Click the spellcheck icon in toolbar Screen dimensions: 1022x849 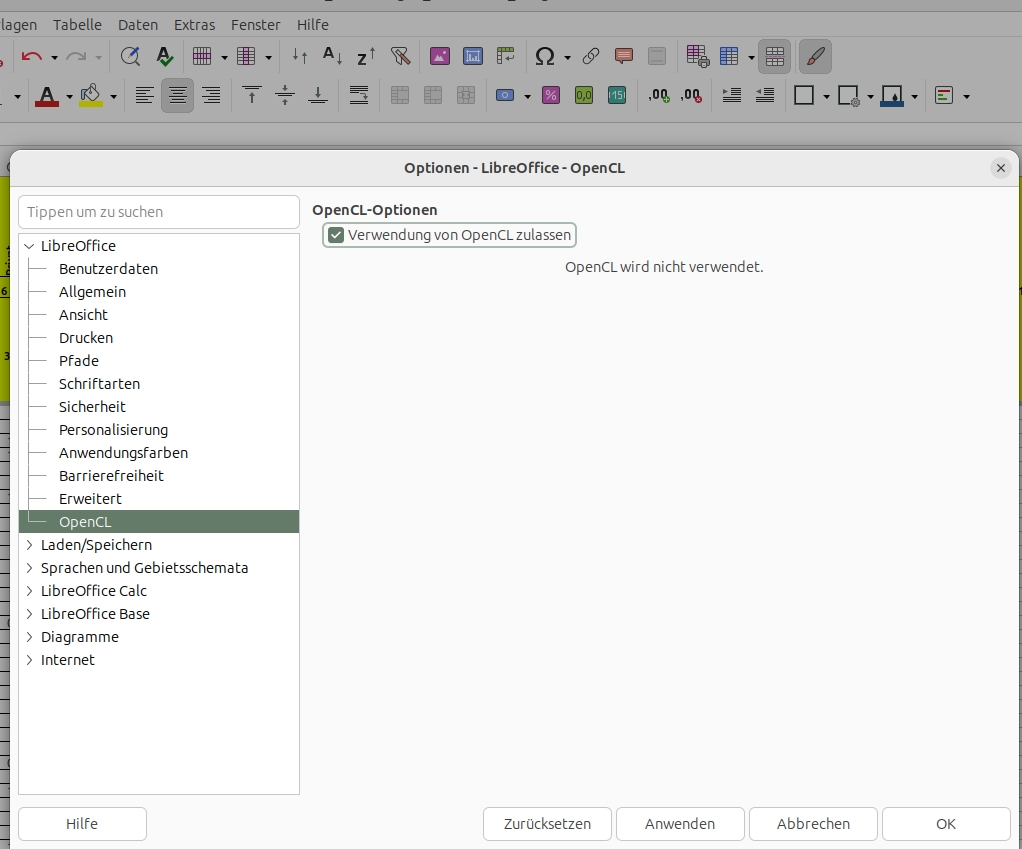click(165, 56)
